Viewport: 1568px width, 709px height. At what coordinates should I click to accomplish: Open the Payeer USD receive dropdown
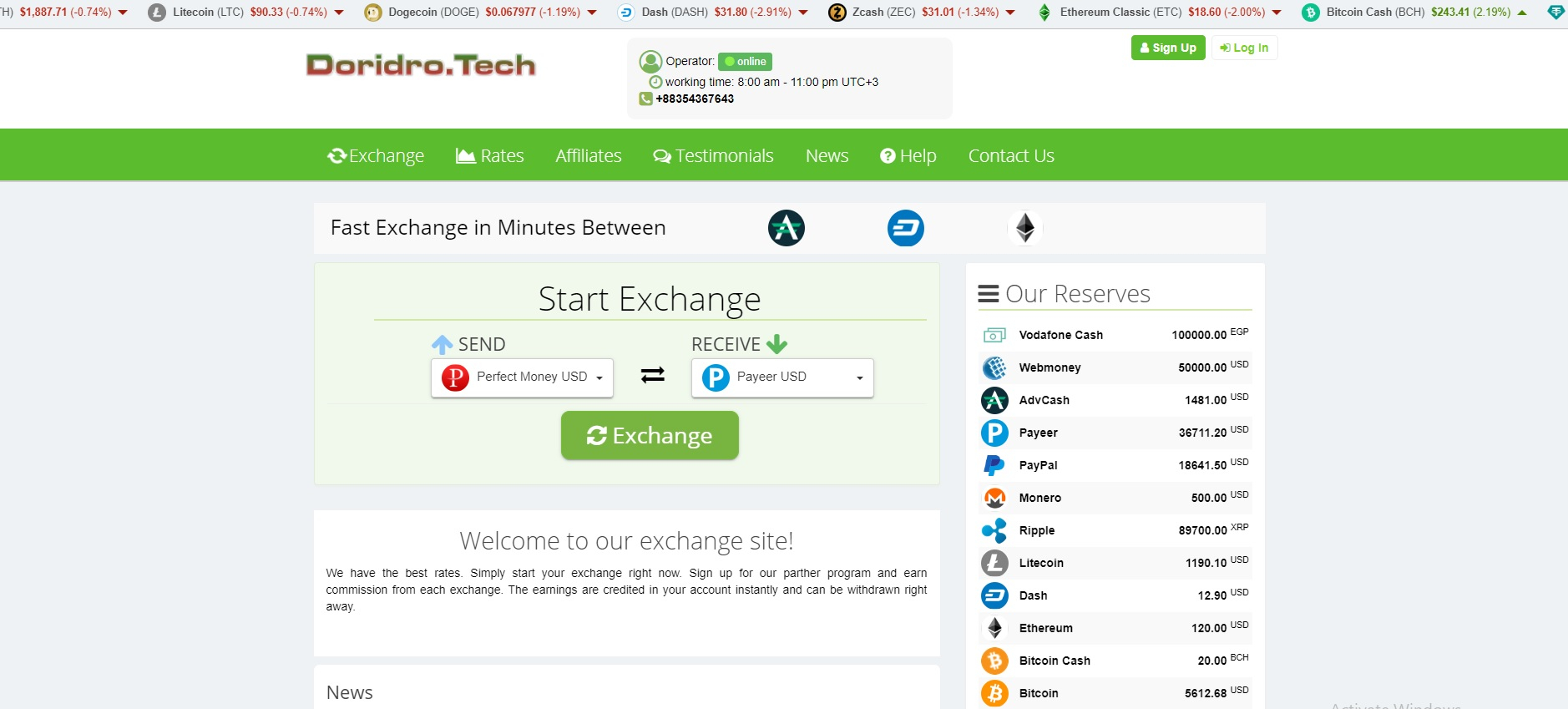click(x=782, y=377)
